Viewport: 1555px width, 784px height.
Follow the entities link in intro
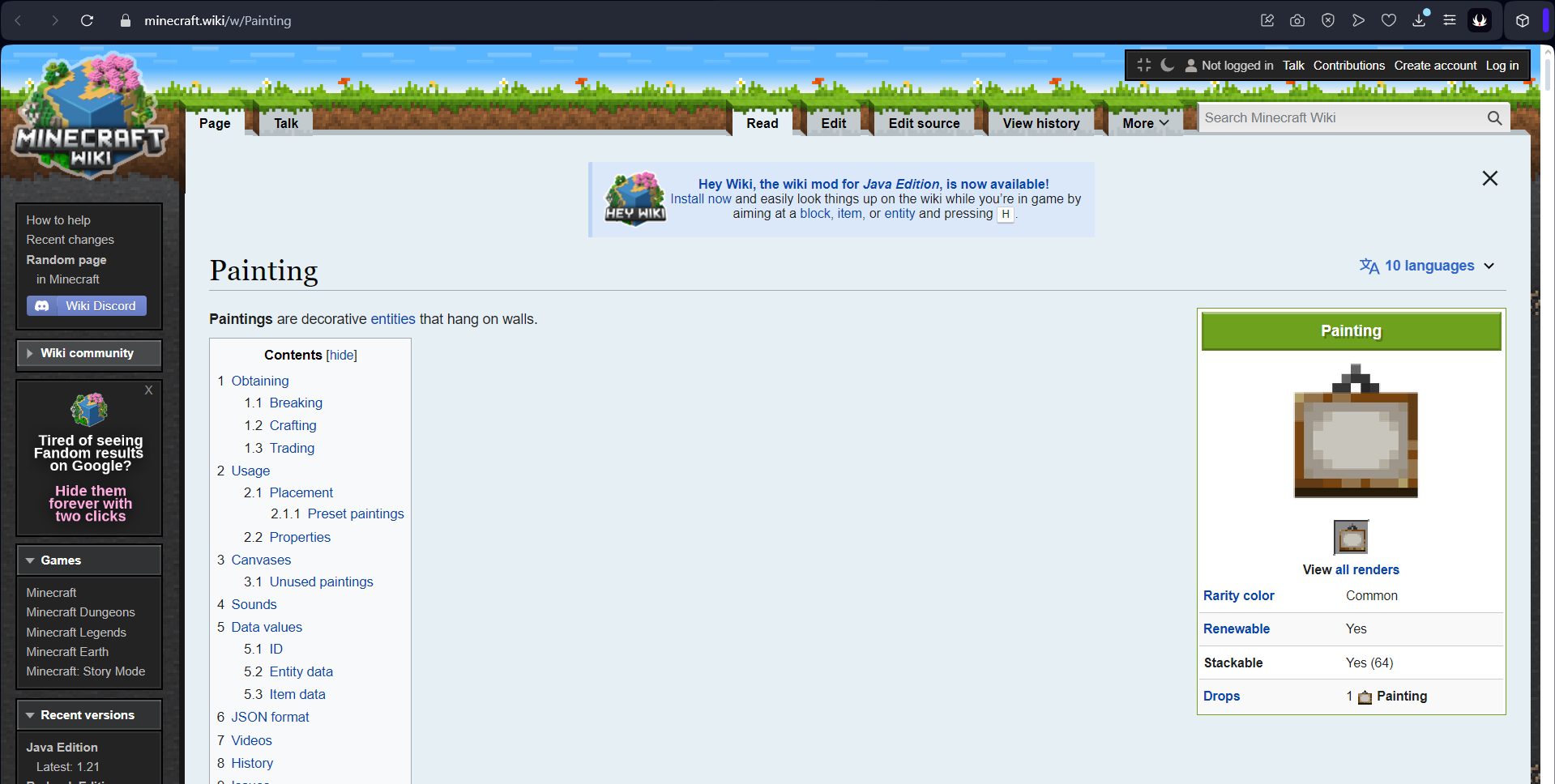pos(393,319)
